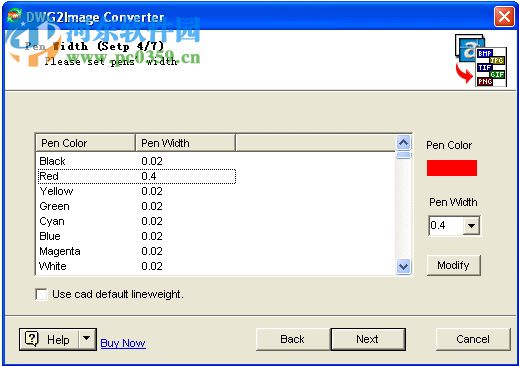The width and height of the screenshot is (519, 366).
Task: Click the 0.02 width value in Green row
Action: pos(152,206)
